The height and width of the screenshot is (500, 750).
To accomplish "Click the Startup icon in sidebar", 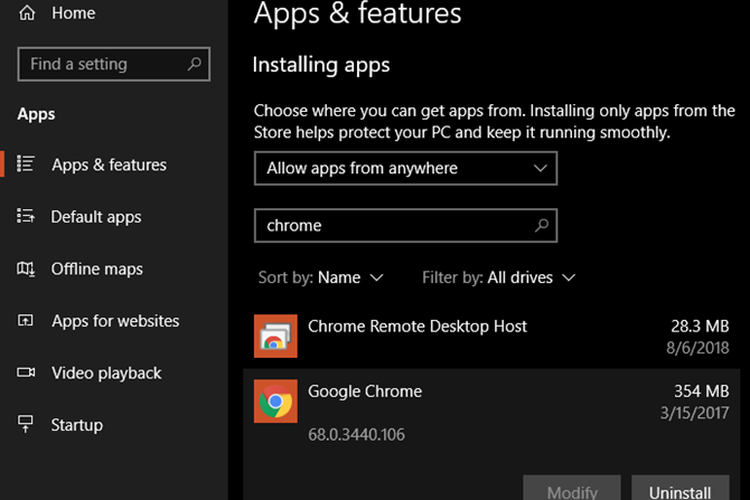I will pos(27,425).
